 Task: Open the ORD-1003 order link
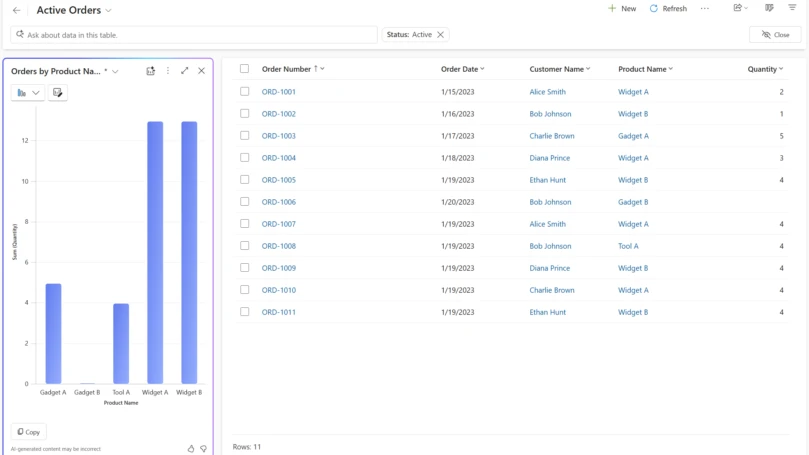[278, 136]
